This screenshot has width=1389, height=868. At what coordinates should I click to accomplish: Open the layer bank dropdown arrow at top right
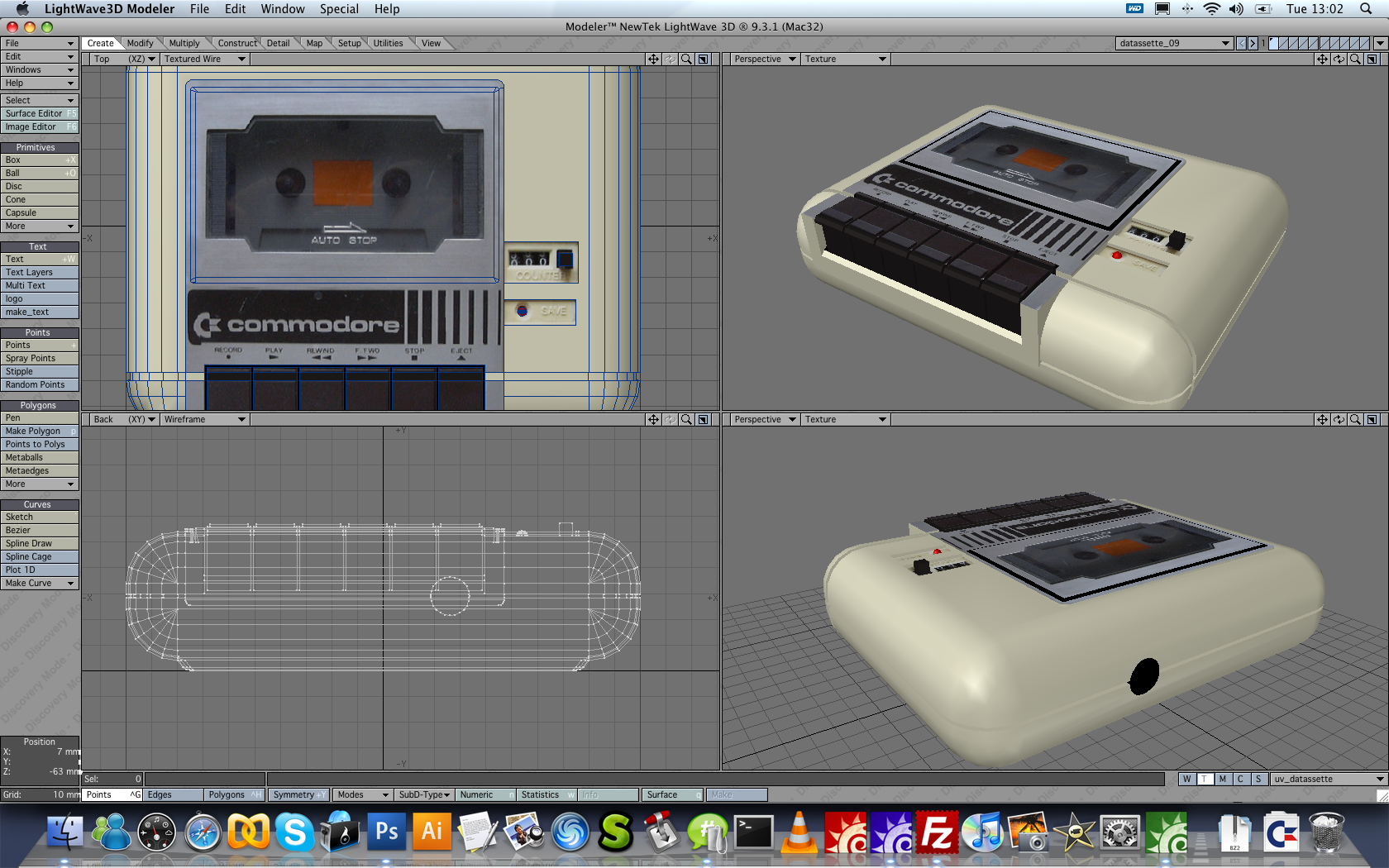click(1380, 43)
